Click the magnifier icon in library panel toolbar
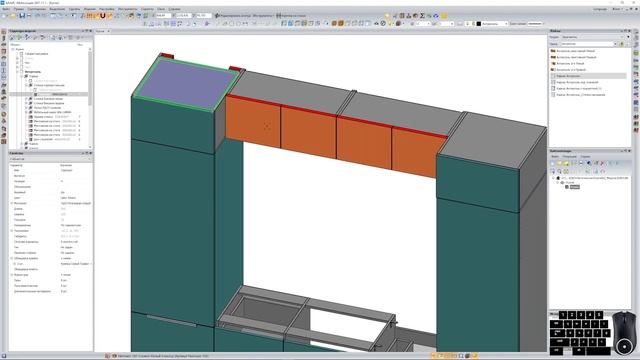 coord(559,171)
